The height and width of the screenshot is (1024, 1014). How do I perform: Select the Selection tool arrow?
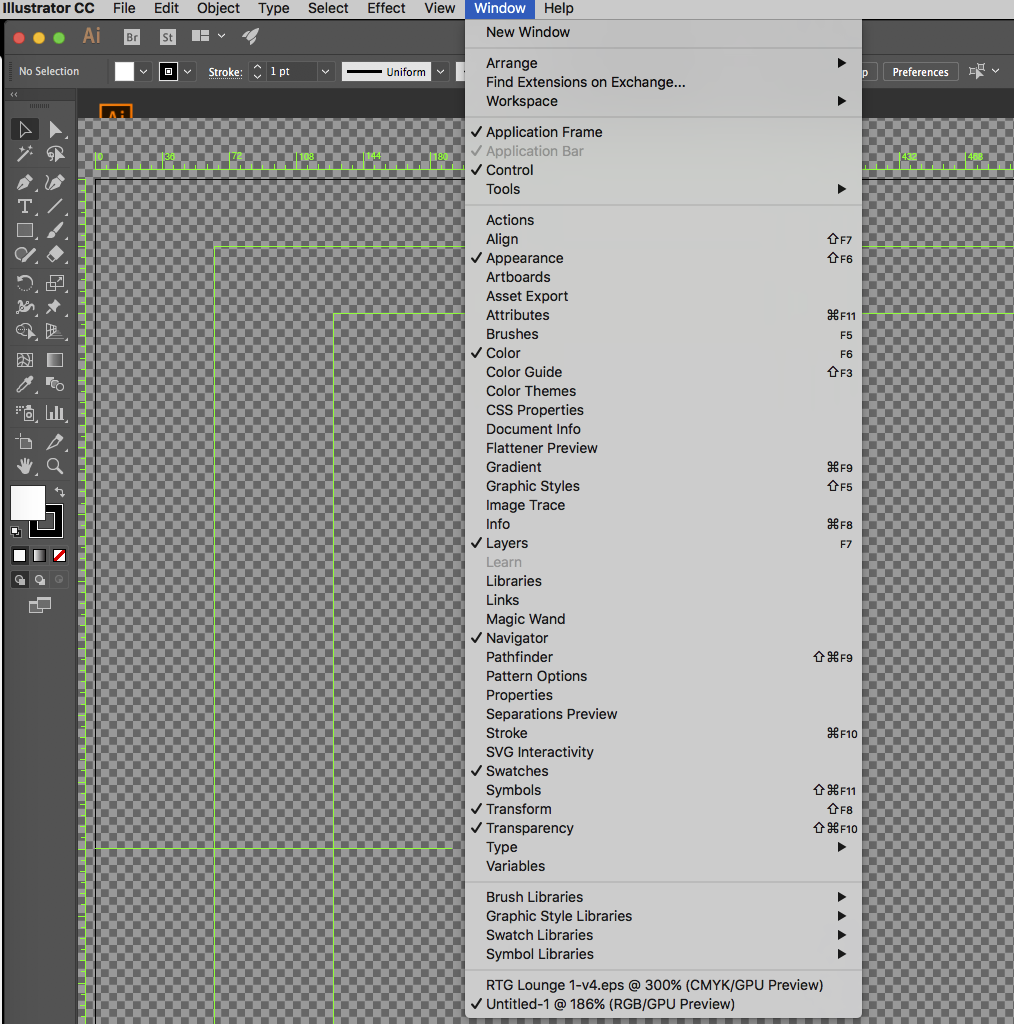[25, 129]
